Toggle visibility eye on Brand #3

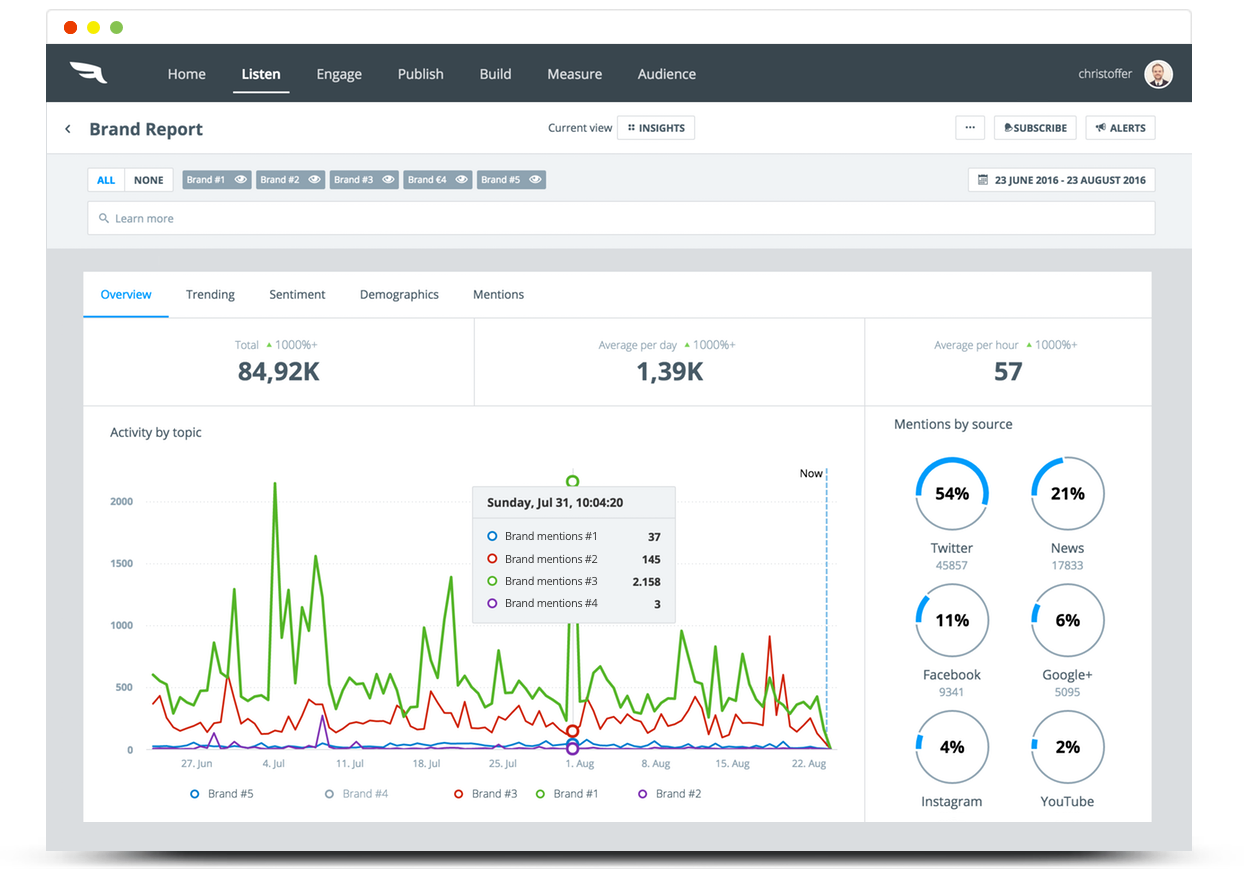[388, 180]
